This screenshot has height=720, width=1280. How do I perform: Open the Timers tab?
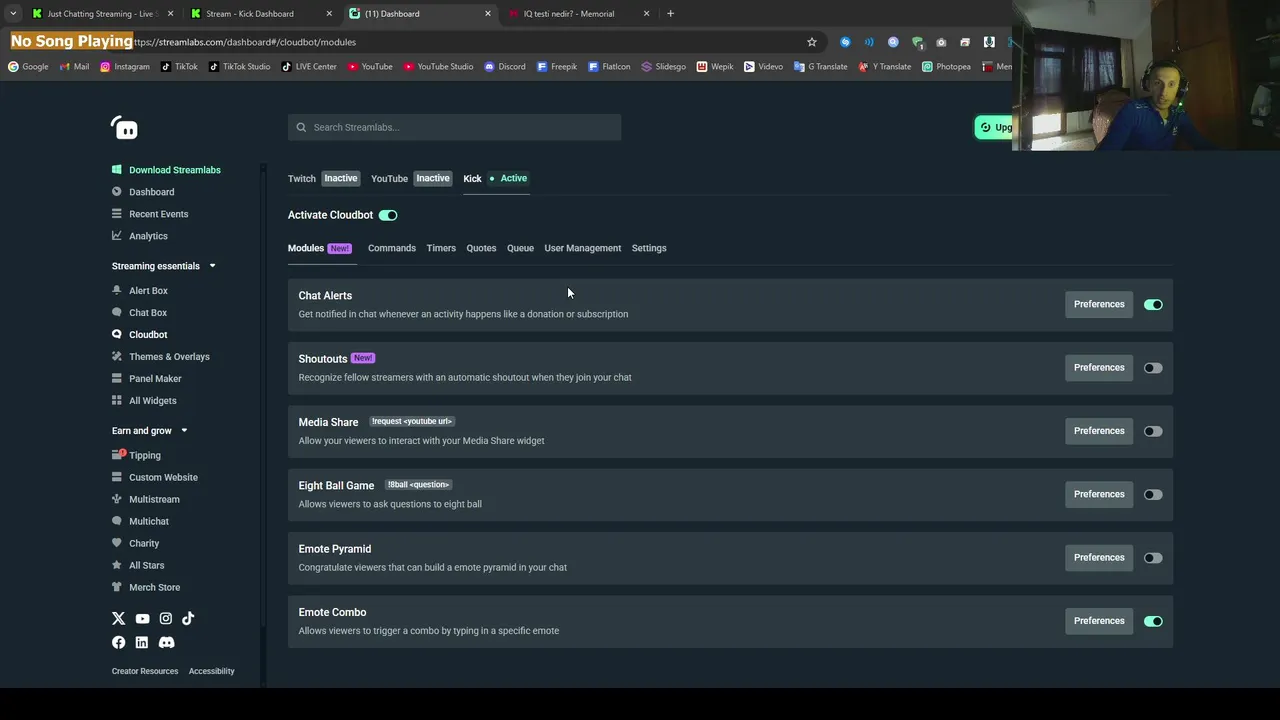(x=441, y=248)
